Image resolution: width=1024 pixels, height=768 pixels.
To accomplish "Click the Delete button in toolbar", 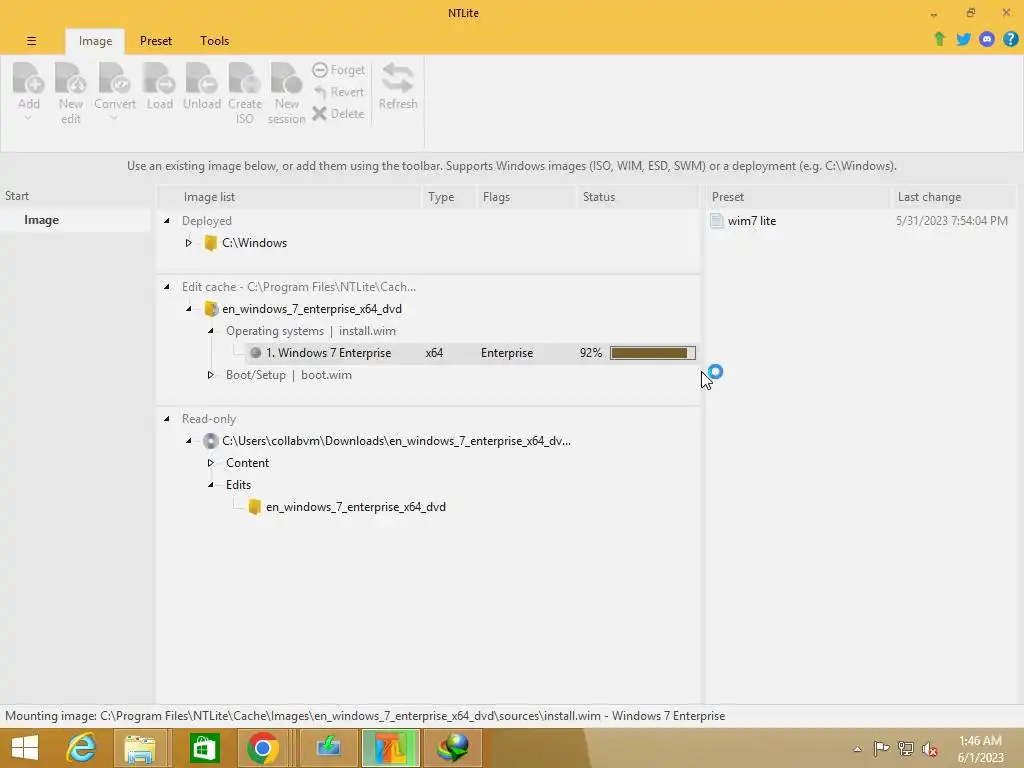I will pos(338,114).
